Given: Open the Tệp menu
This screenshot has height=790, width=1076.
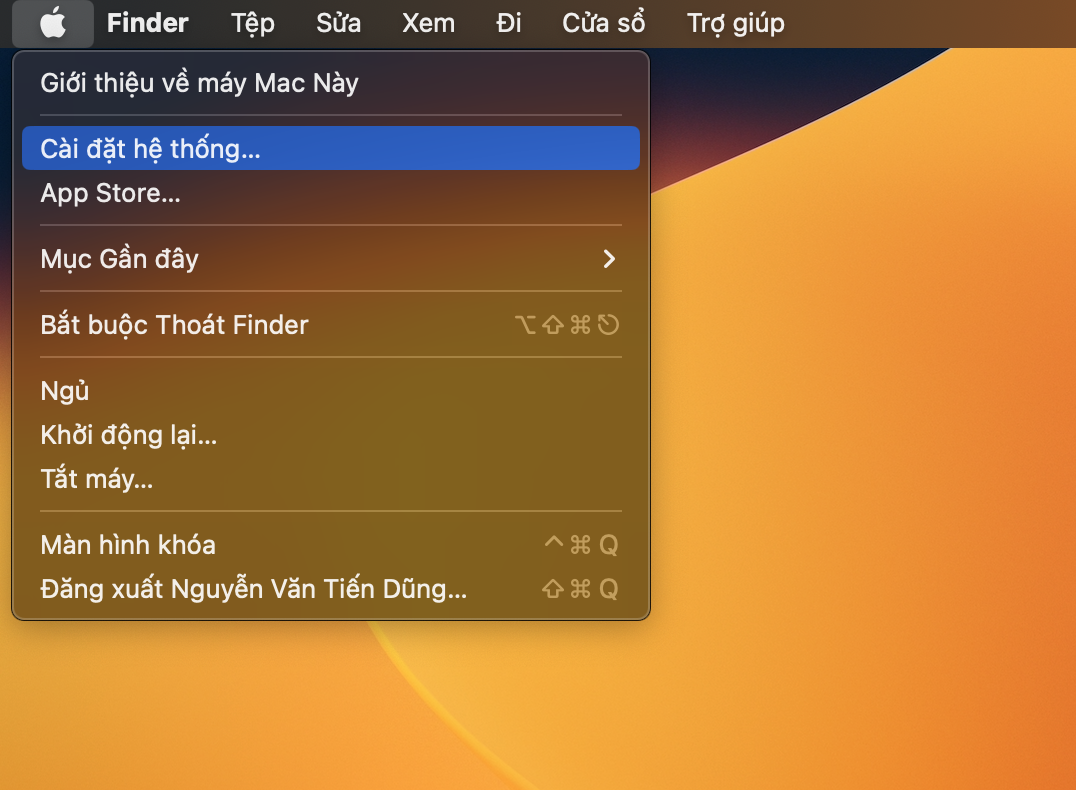Looking at the screenshot, I should [x=252, y=23].
